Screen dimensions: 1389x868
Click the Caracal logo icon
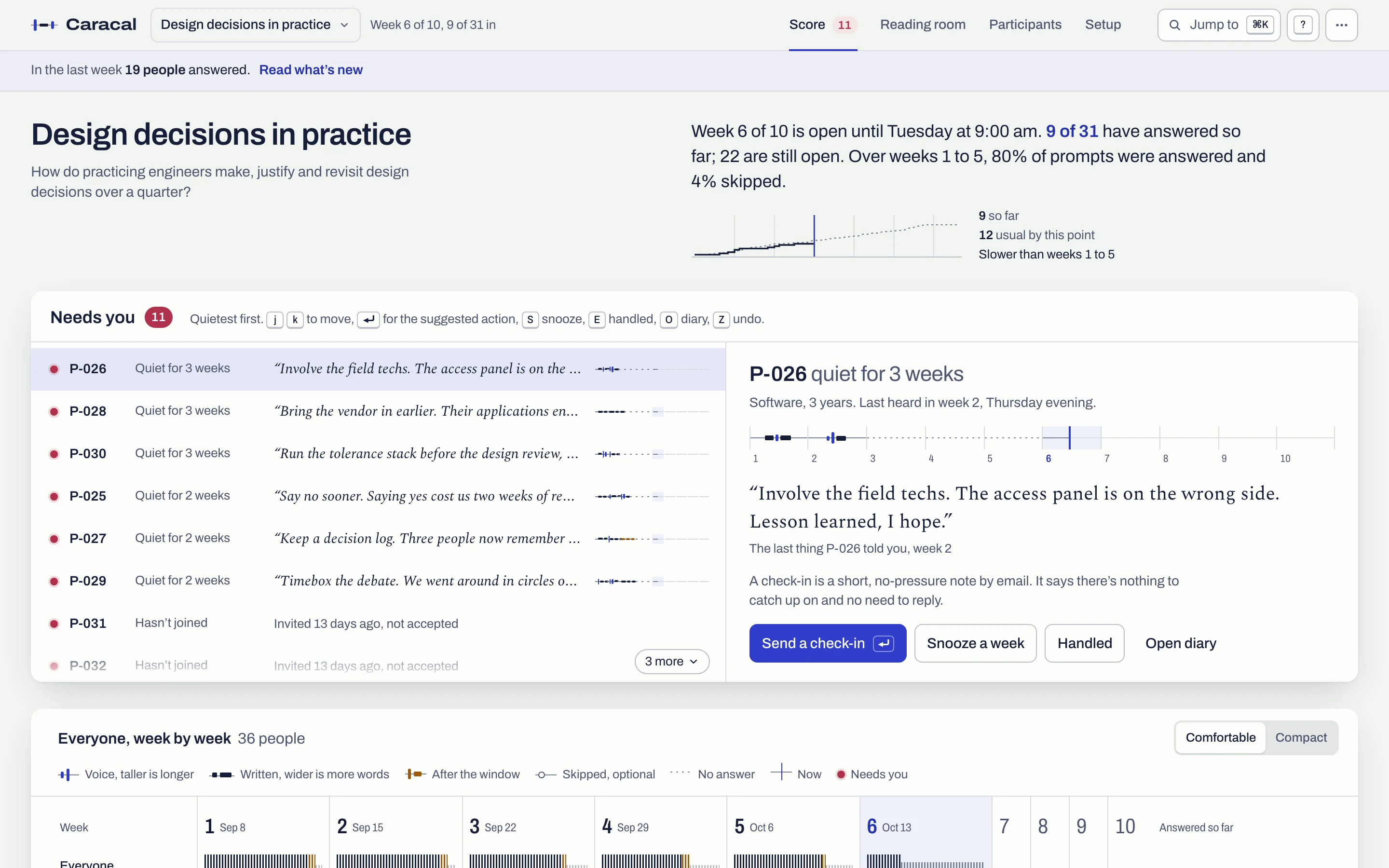[44, 25]
